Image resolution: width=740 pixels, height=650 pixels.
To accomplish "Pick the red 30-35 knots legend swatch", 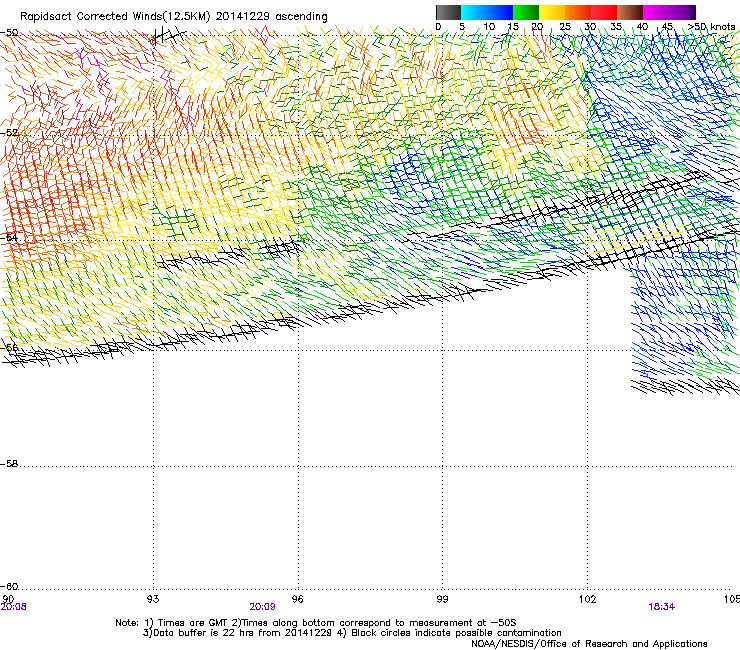I will [x=604, y=12].
